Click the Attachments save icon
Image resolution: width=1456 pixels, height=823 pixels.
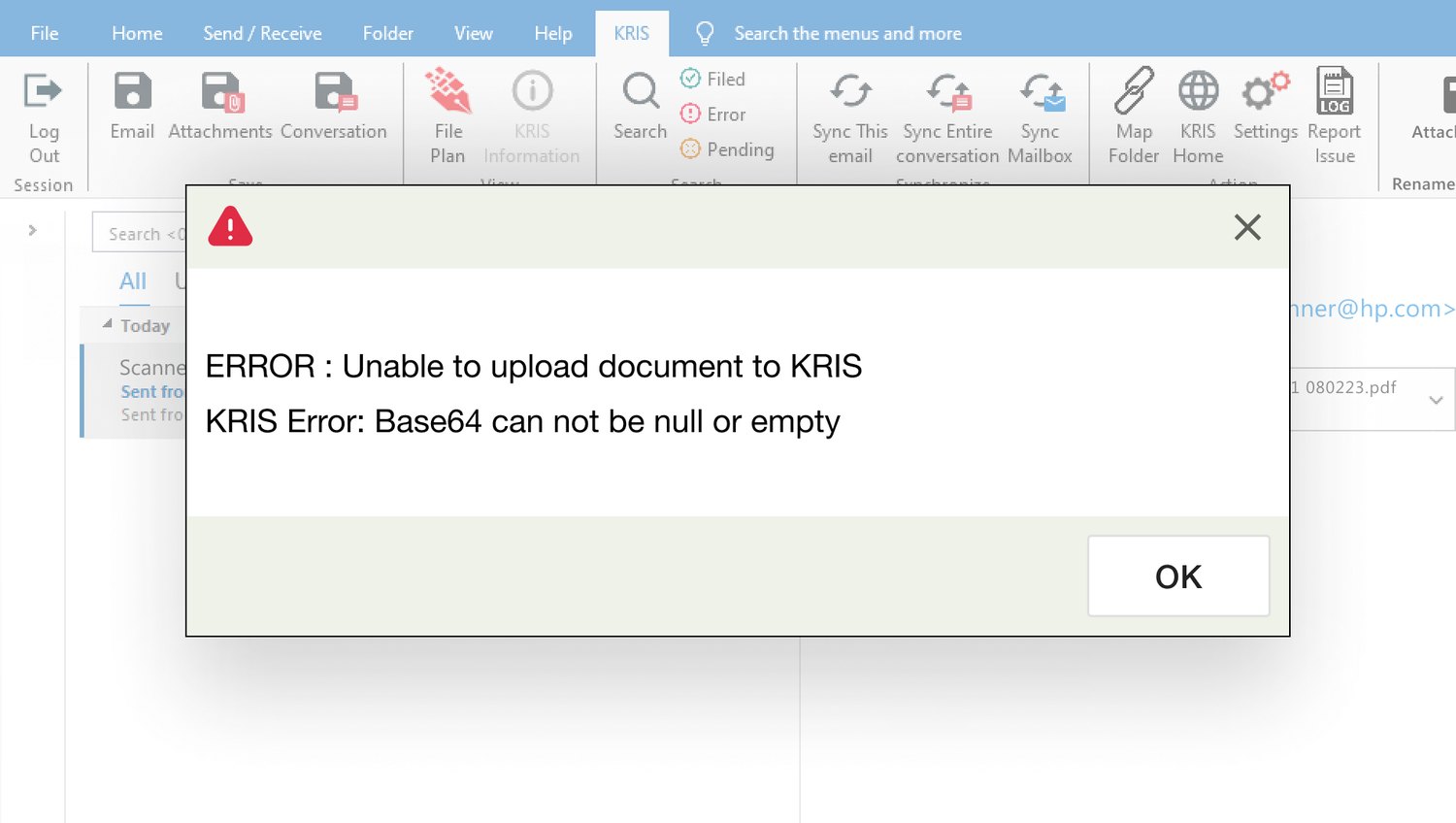[221, 91]
